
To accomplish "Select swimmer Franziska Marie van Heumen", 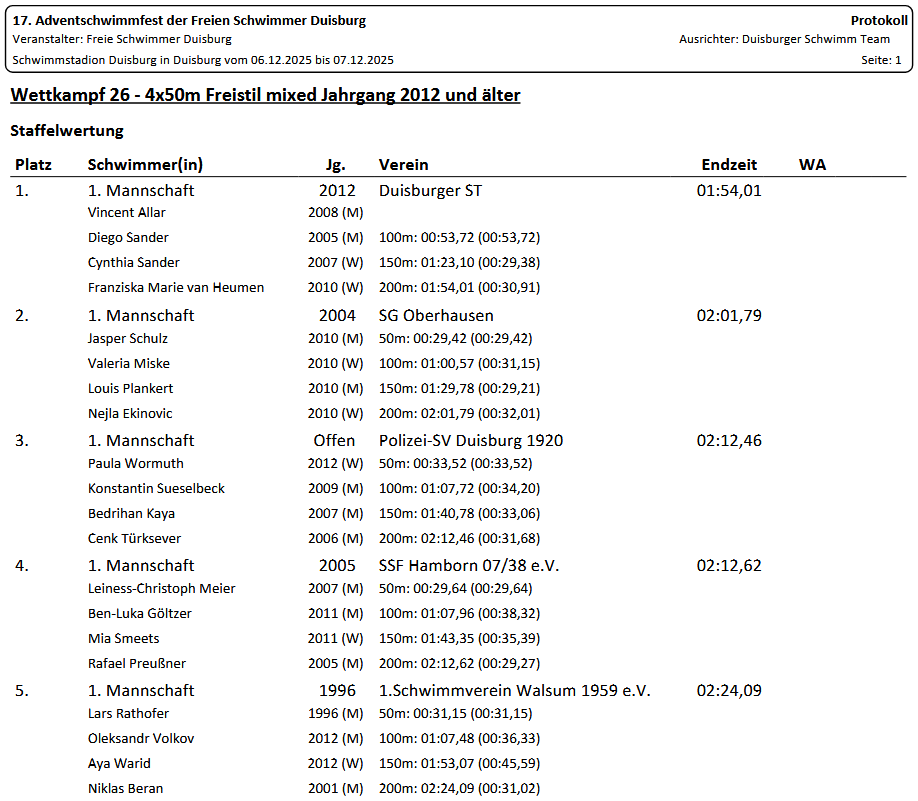I will (176, 288).
